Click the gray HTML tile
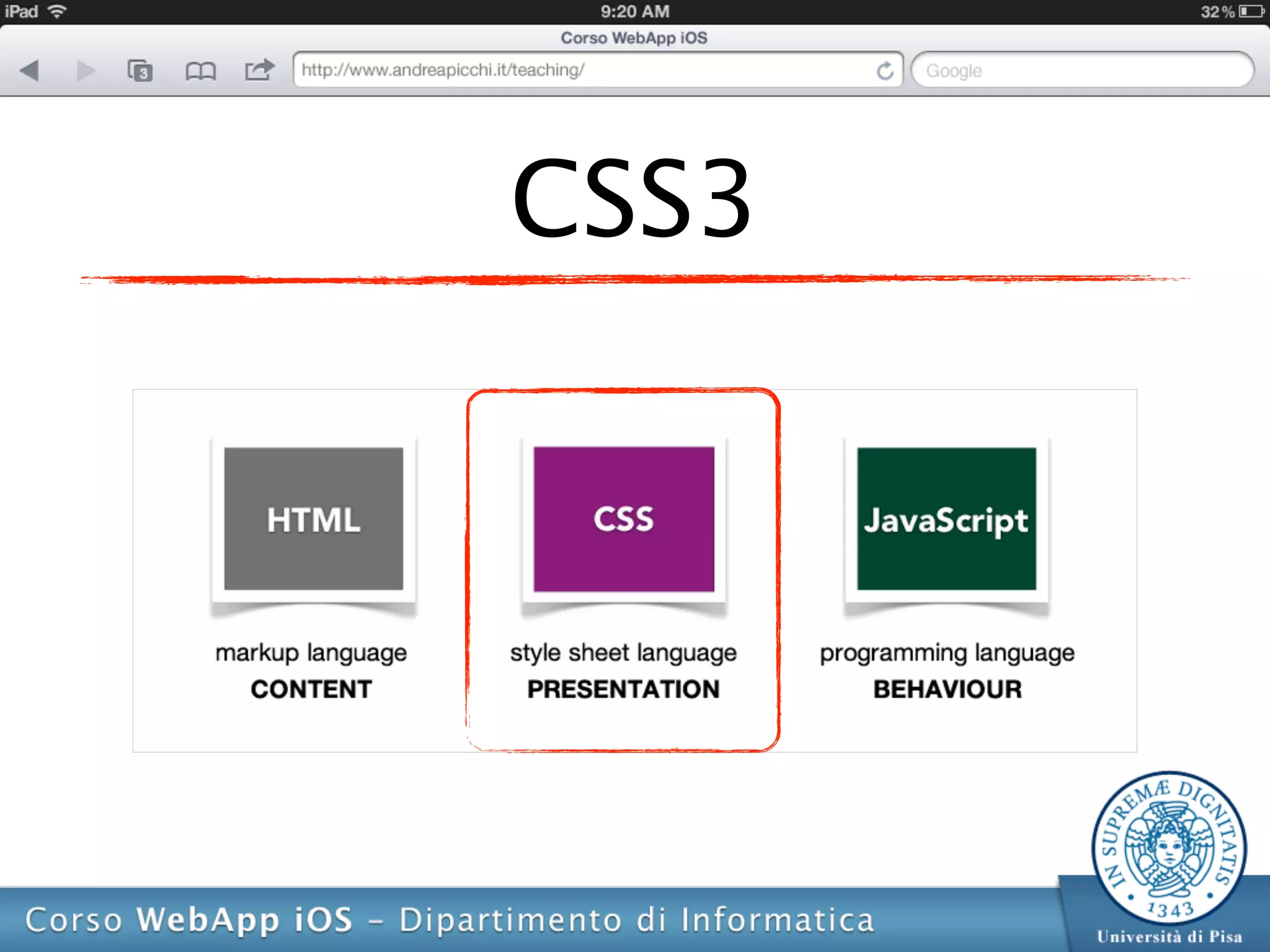This screenshot has height=952, width=1270. 314,519
